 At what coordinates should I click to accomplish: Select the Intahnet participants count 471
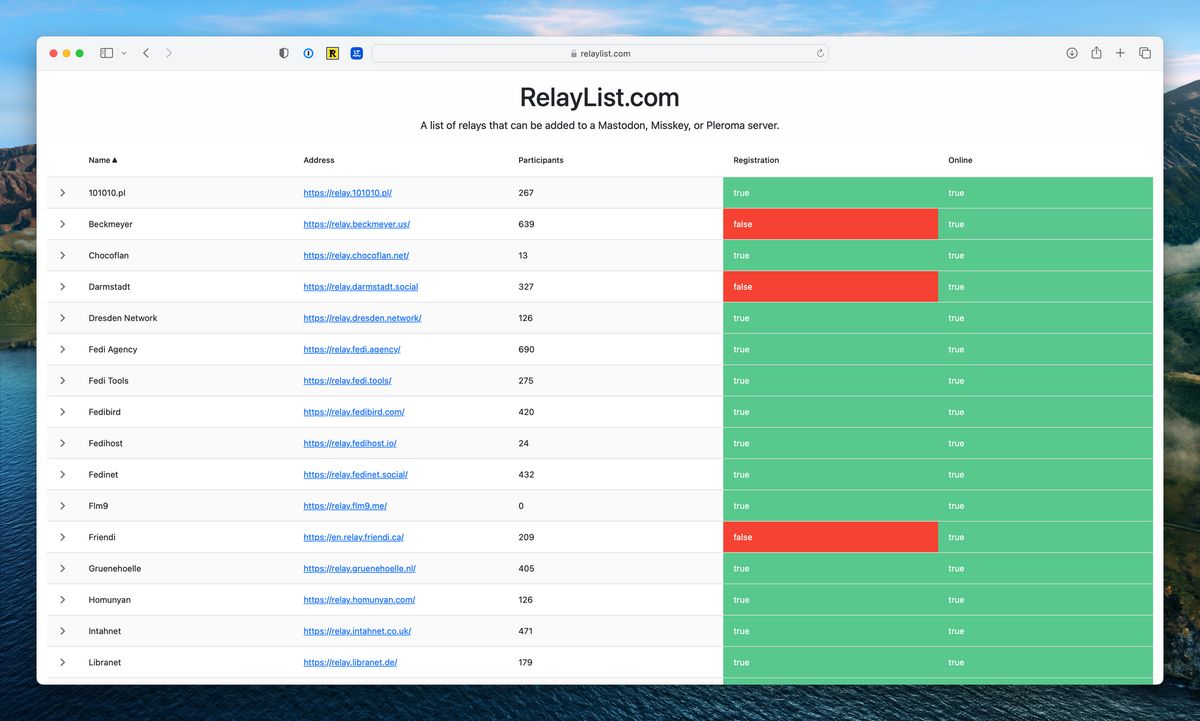526,631
